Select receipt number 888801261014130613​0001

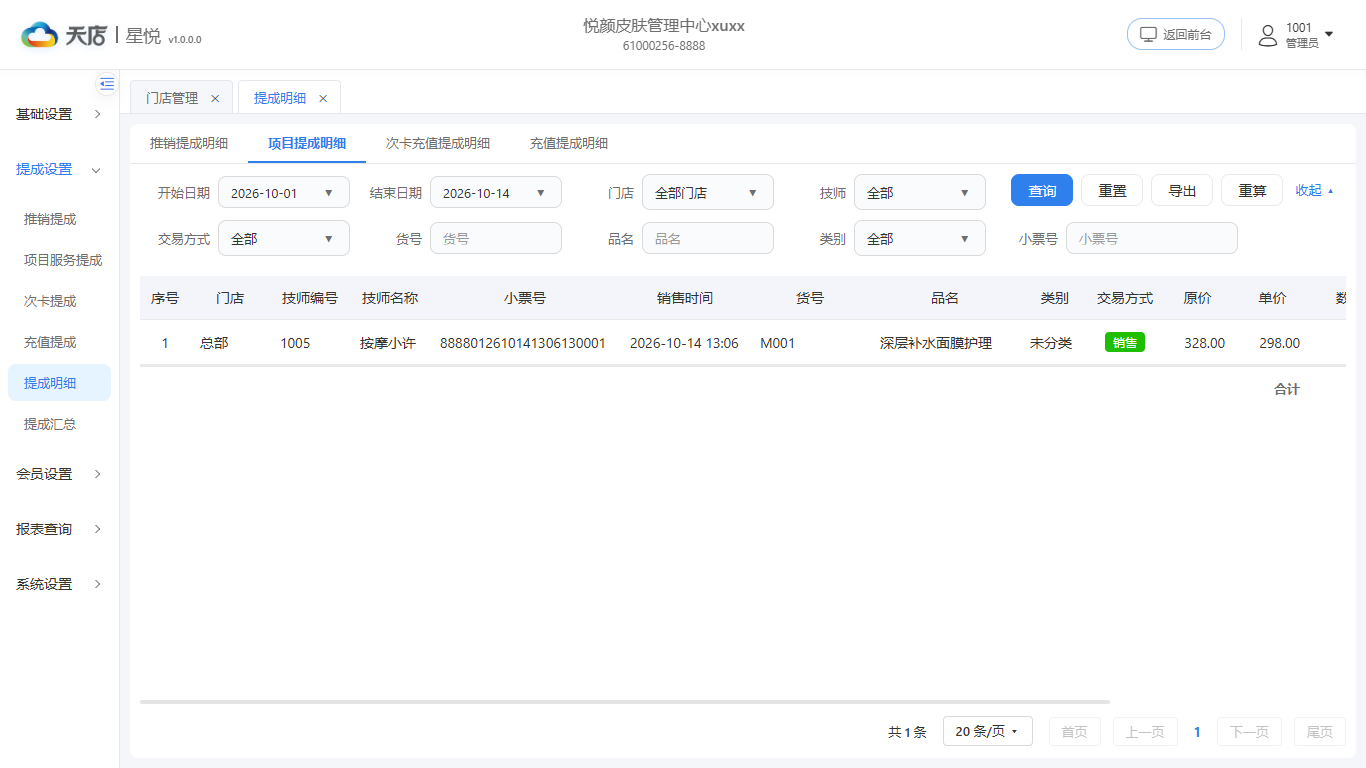(523, 343)
